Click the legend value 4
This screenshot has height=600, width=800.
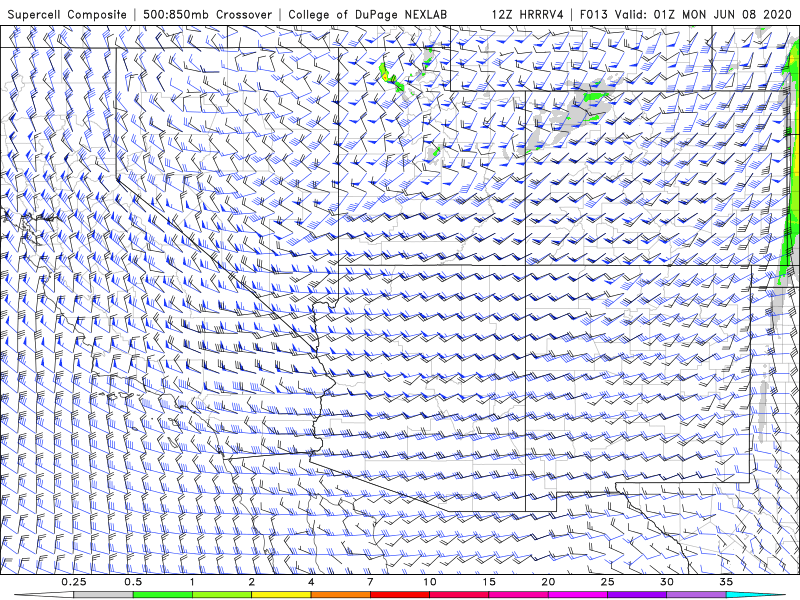point(311,582)
